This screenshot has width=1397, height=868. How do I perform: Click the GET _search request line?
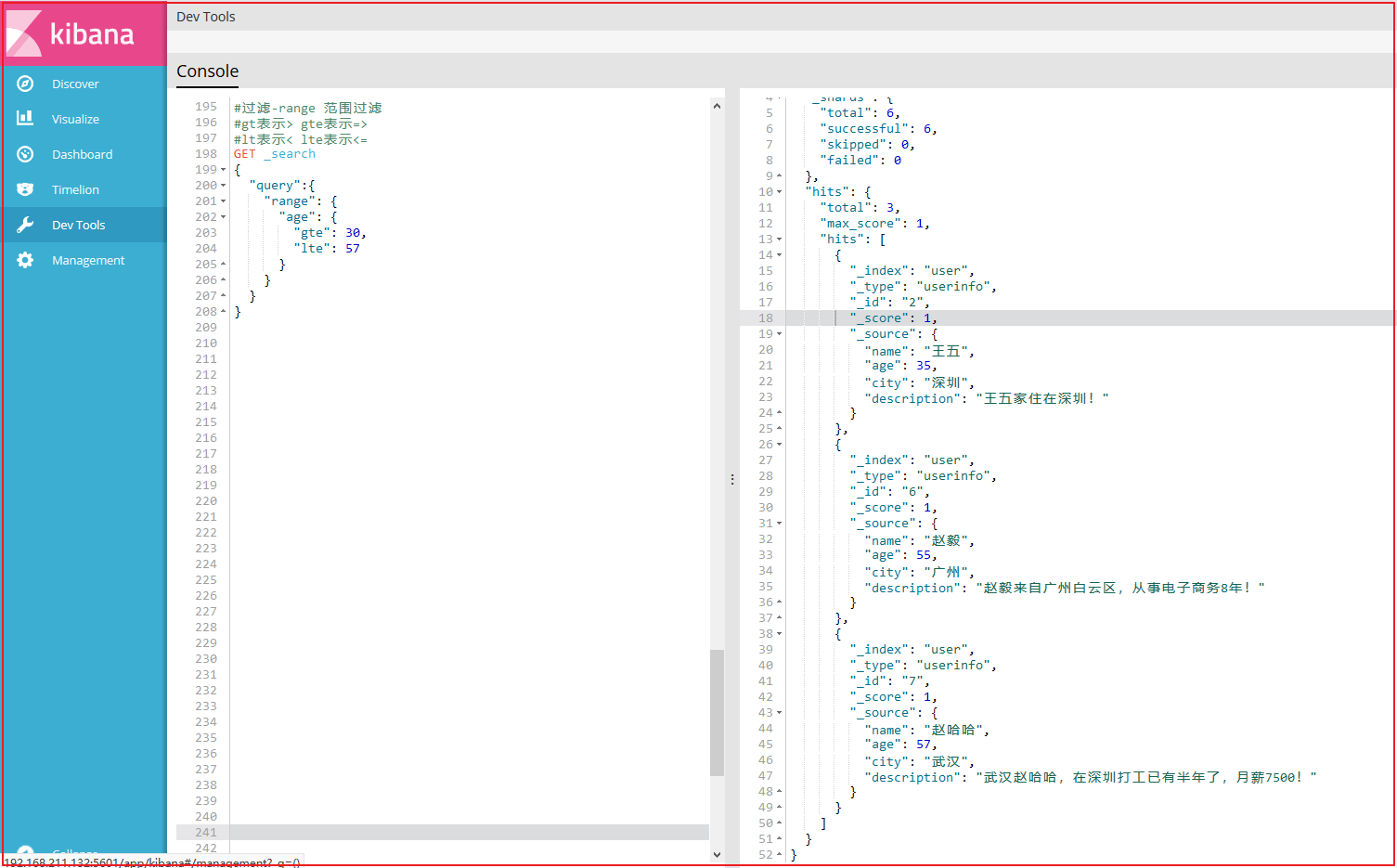pos(275,154)
